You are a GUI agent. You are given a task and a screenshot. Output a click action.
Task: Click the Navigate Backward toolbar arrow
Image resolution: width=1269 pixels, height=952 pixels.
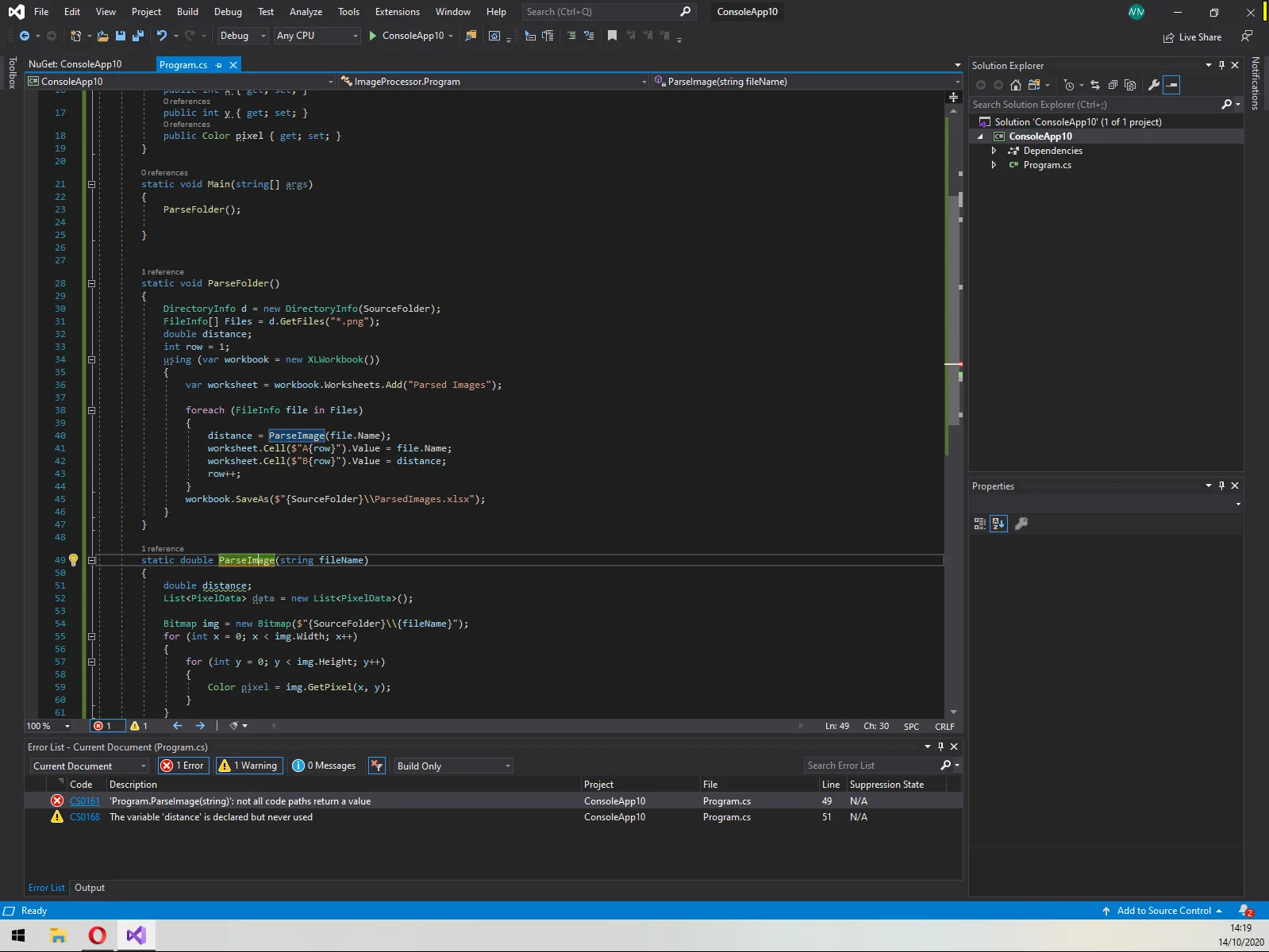coord(25,36)
